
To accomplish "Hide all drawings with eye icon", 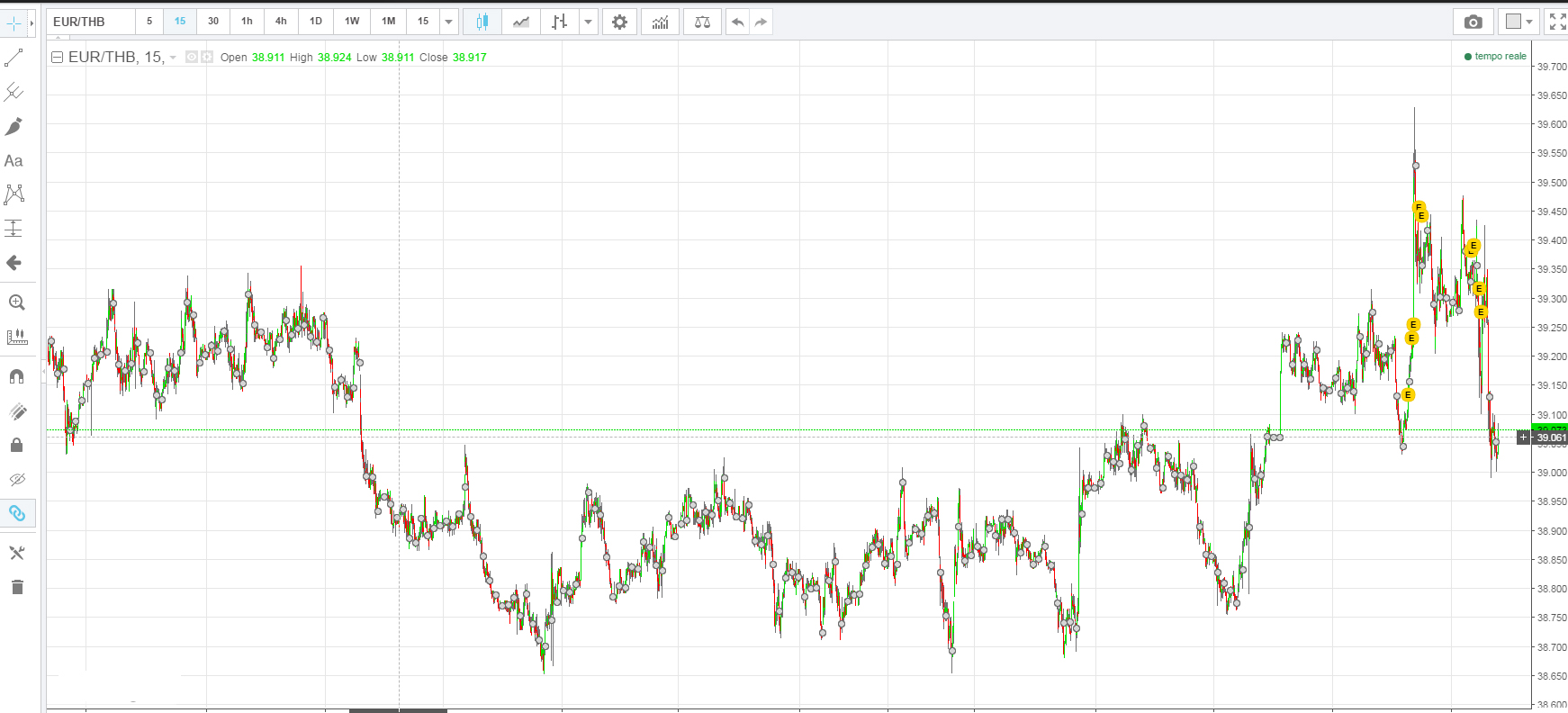I will click(16, 479).
